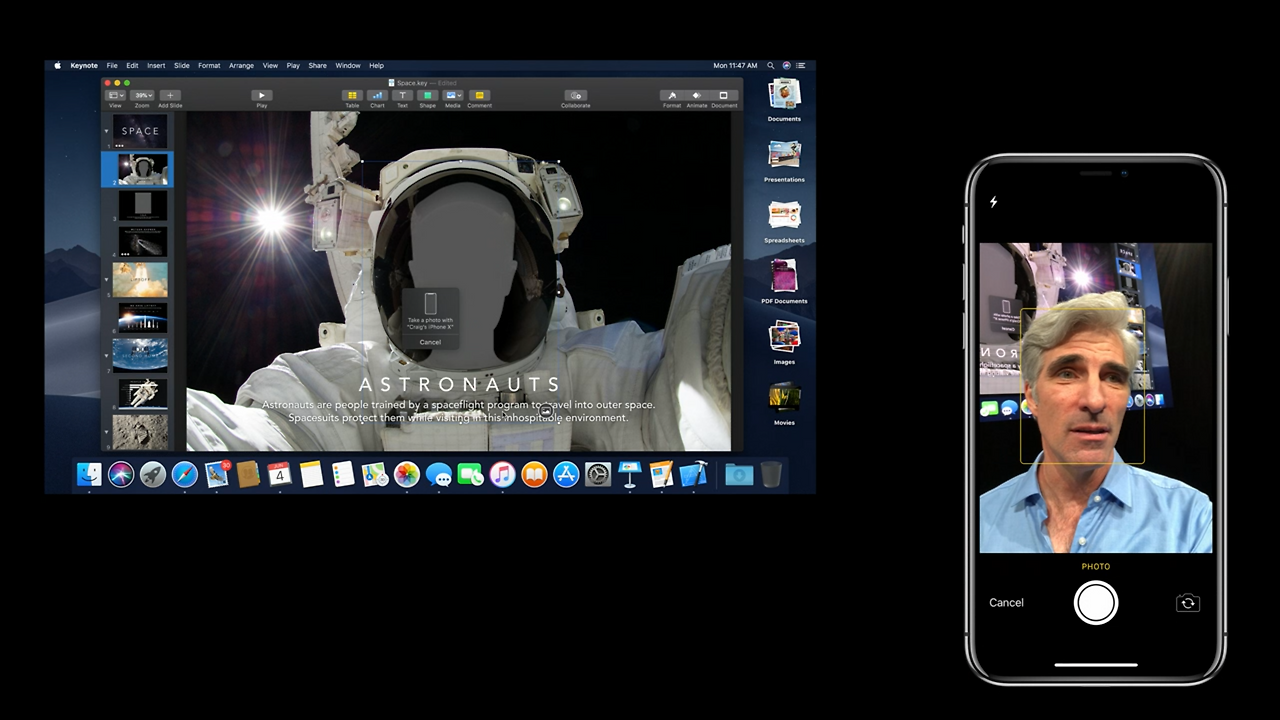Select the Liftoff rocket slide thumbnail

140,280
